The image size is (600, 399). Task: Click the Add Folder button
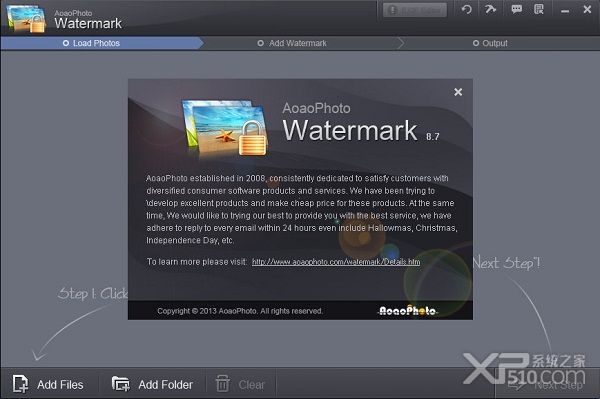152,384
